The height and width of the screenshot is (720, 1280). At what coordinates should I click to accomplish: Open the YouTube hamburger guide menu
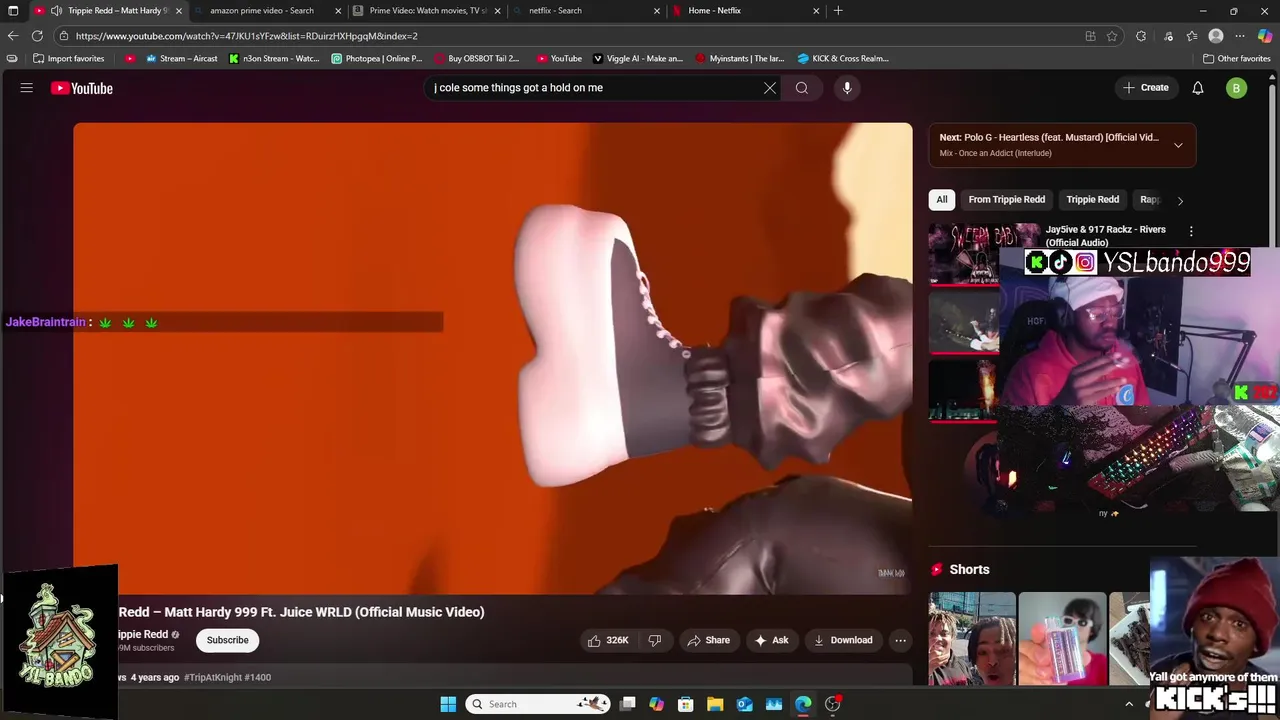pos(27,88)
